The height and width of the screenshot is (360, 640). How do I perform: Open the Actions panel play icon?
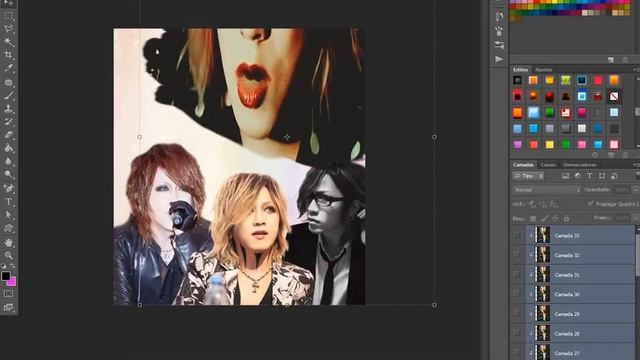[x=499, y=59]
